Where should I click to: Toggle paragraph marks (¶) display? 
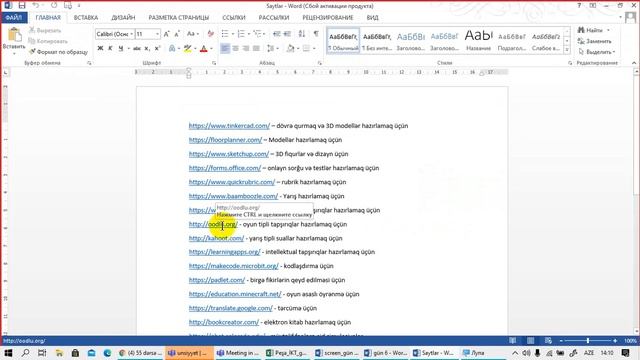point(316,34)
